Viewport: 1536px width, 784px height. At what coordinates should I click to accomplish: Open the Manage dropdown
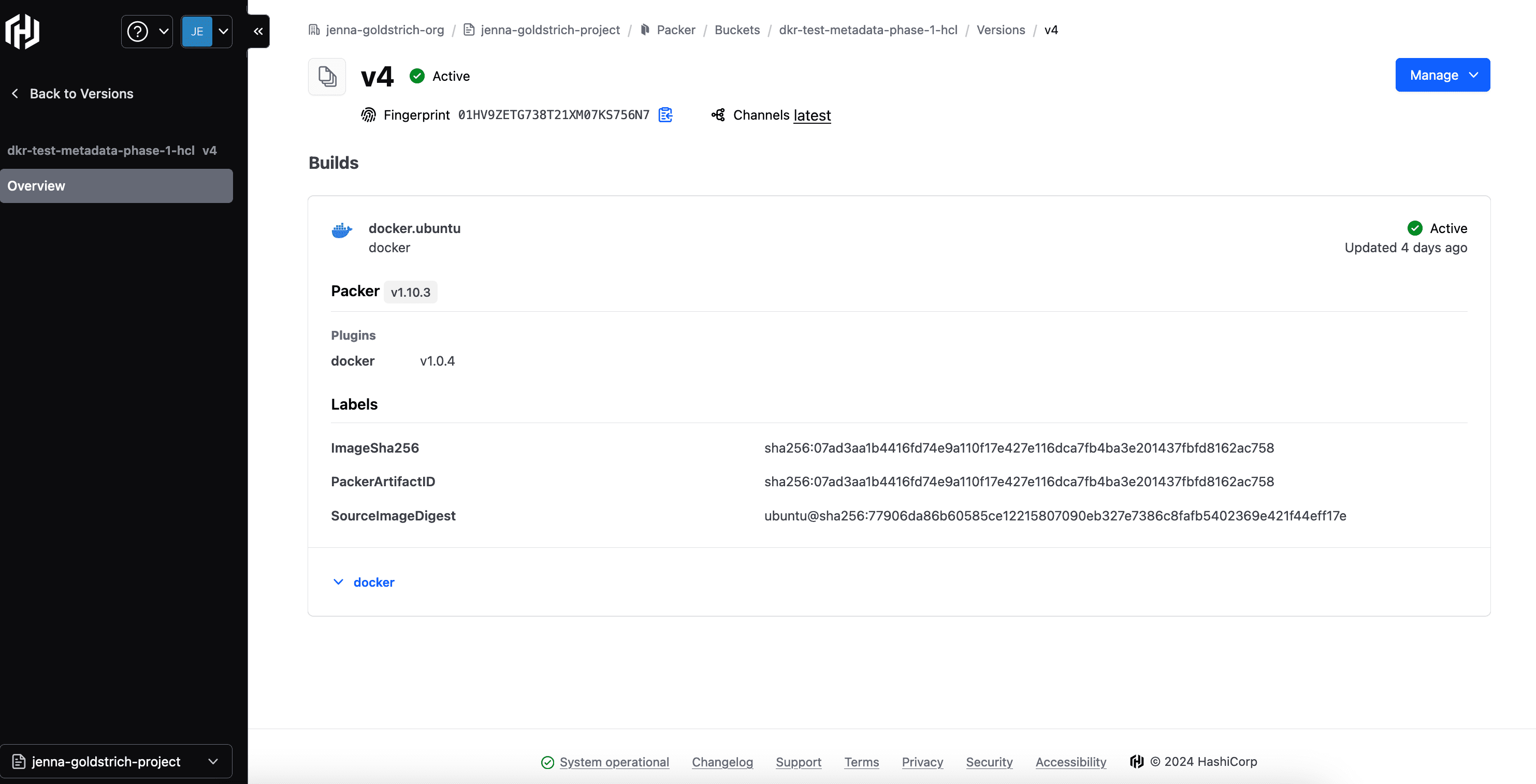[x=1442, y=75]
